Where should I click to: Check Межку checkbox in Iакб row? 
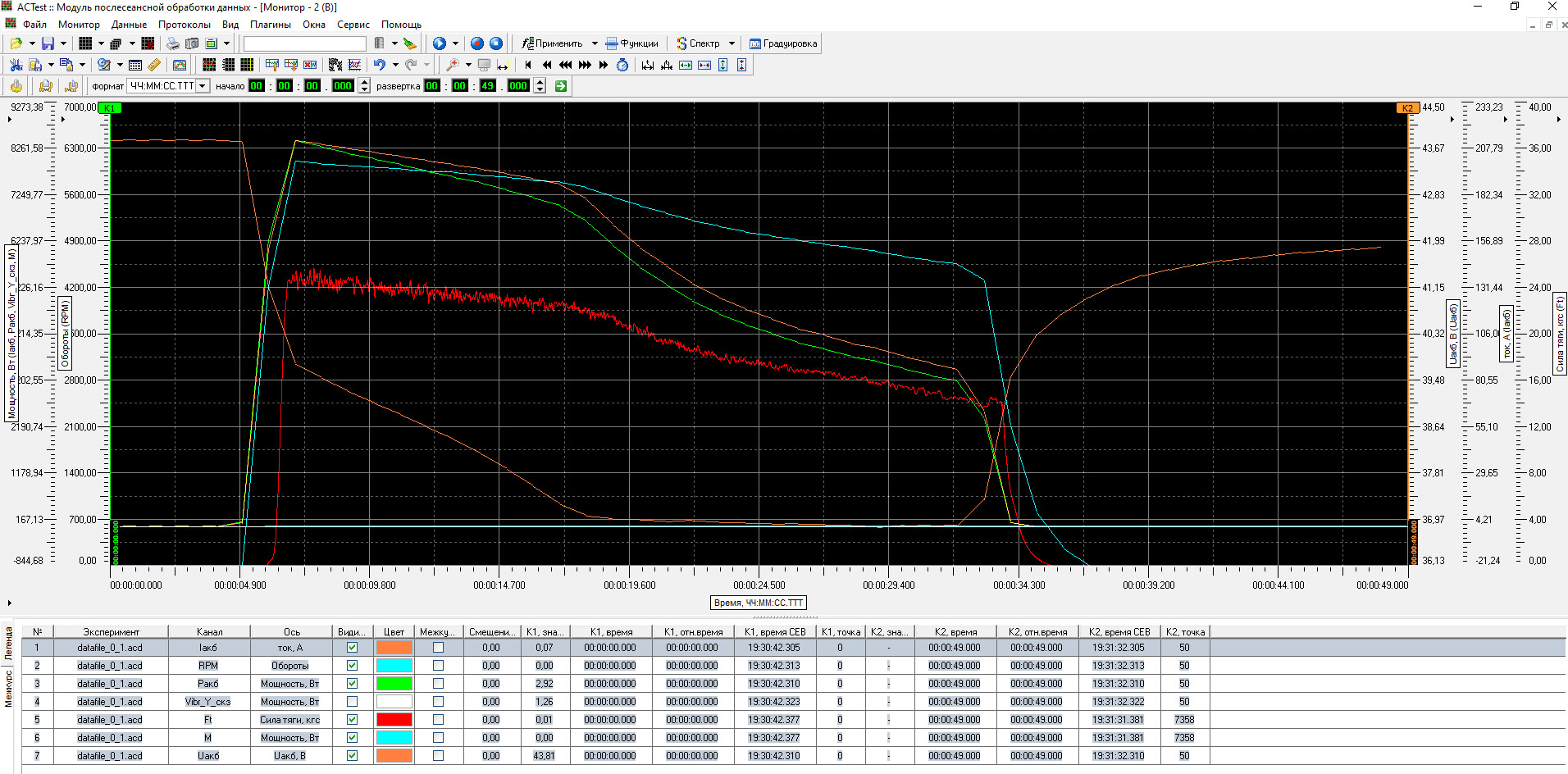pos(438,647)
